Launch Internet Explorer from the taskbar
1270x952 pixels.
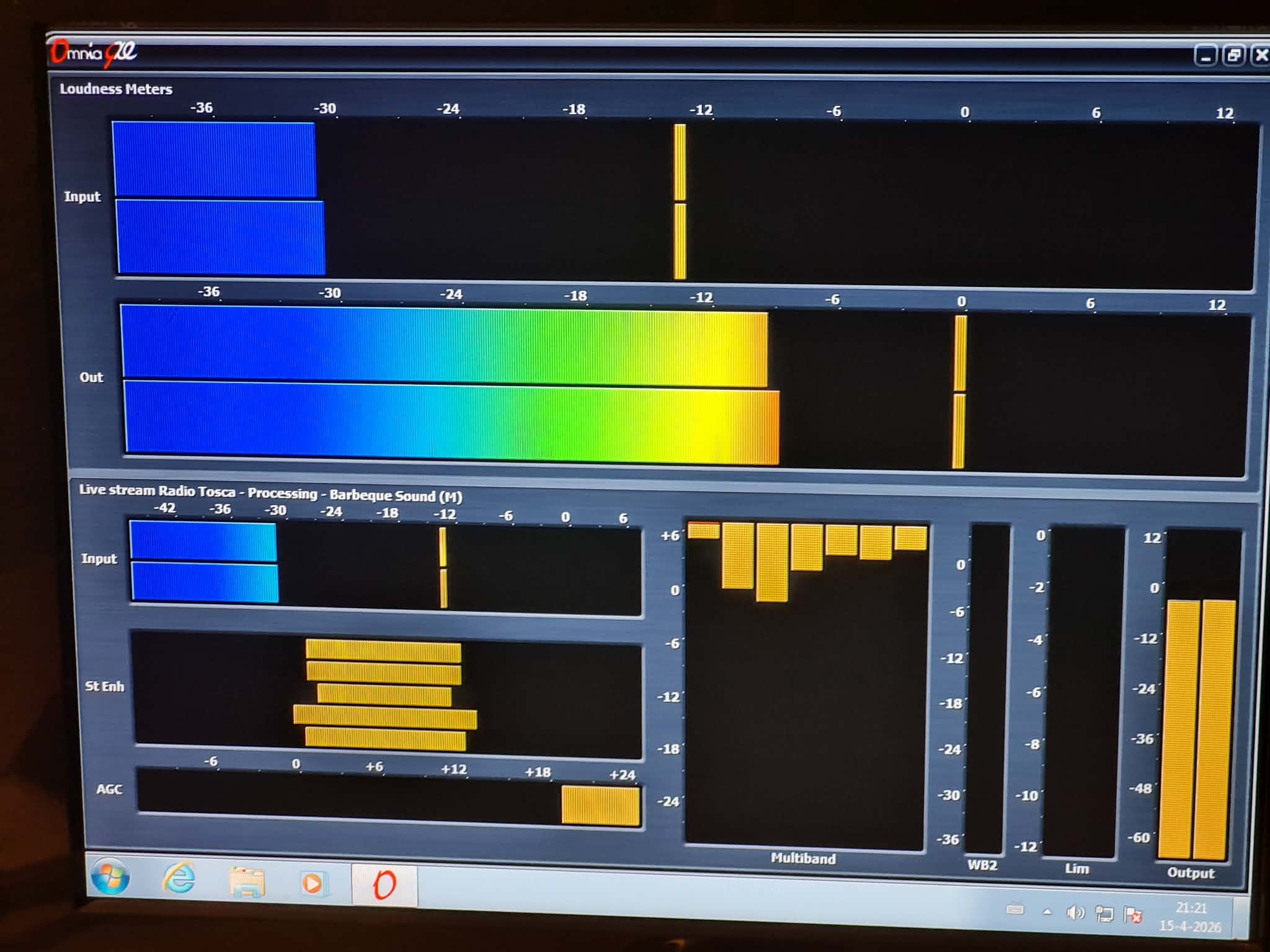pos(179,878)
